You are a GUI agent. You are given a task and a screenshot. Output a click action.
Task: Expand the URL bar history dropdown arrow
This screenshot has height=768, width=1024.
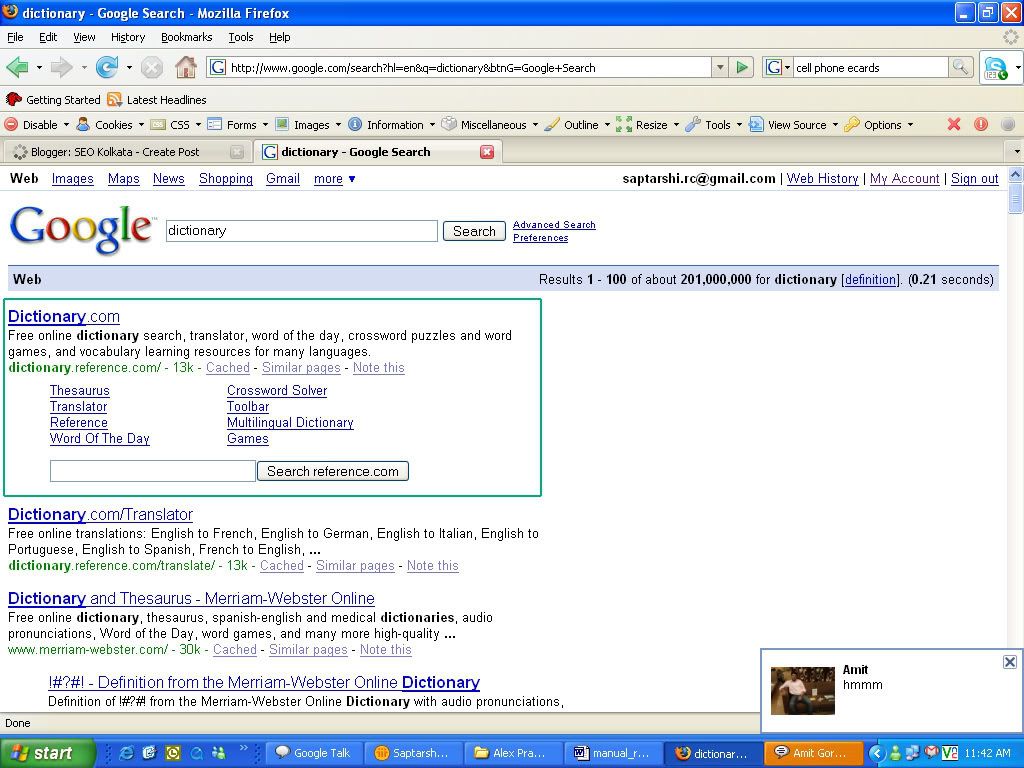tap(719, 68)
